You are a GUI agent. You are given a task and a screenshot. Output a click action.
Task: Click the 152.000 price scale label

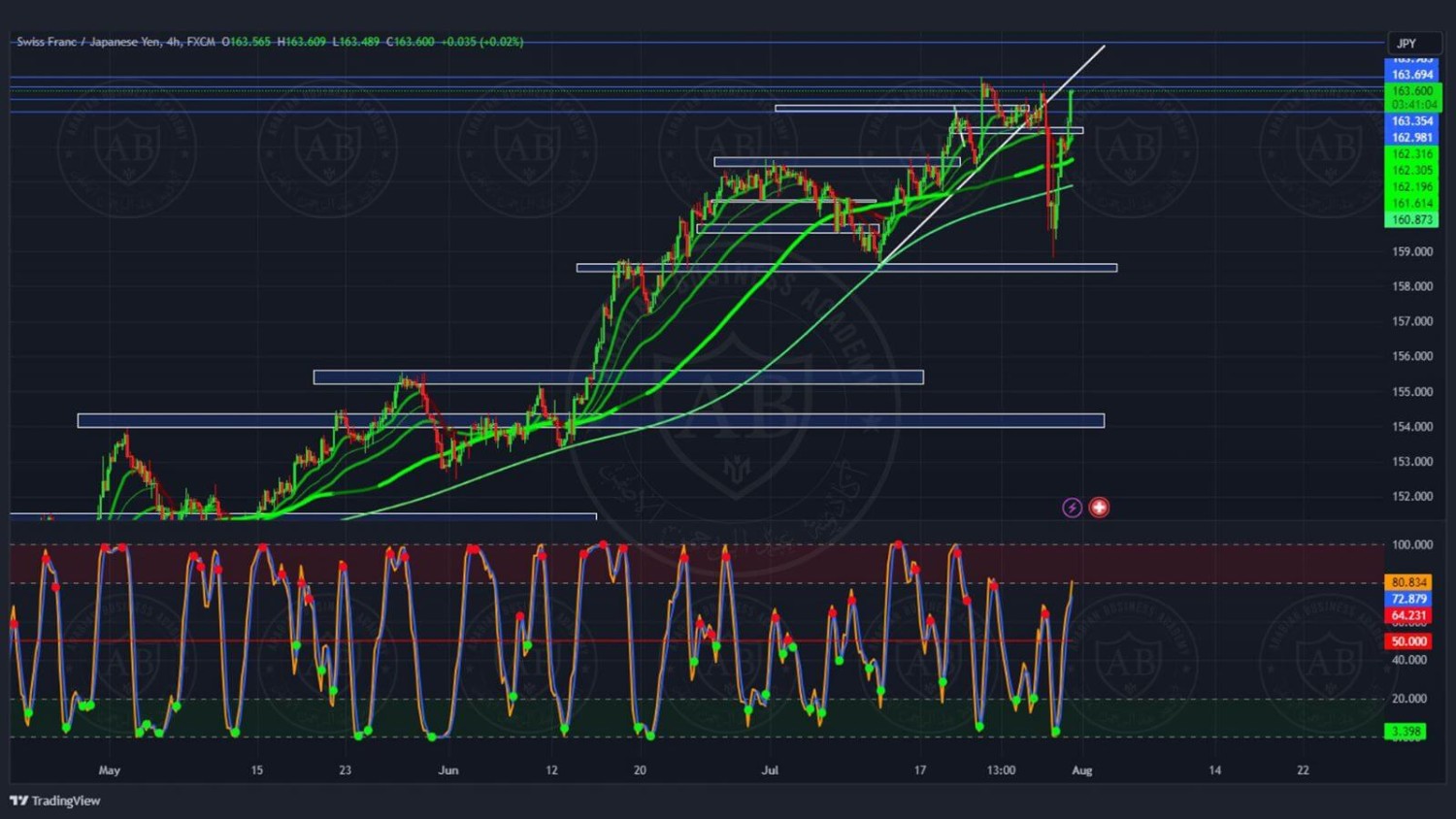(1412, 497)
